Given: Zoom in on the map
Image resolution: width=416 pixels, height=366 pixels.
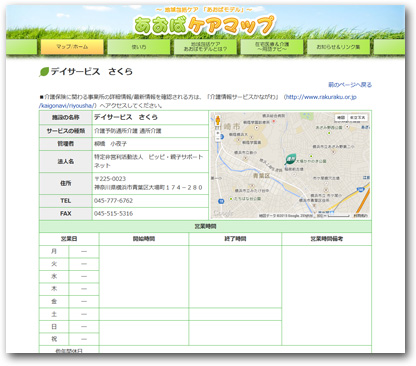Looking at the screenshot, I should tap(218, 133).
